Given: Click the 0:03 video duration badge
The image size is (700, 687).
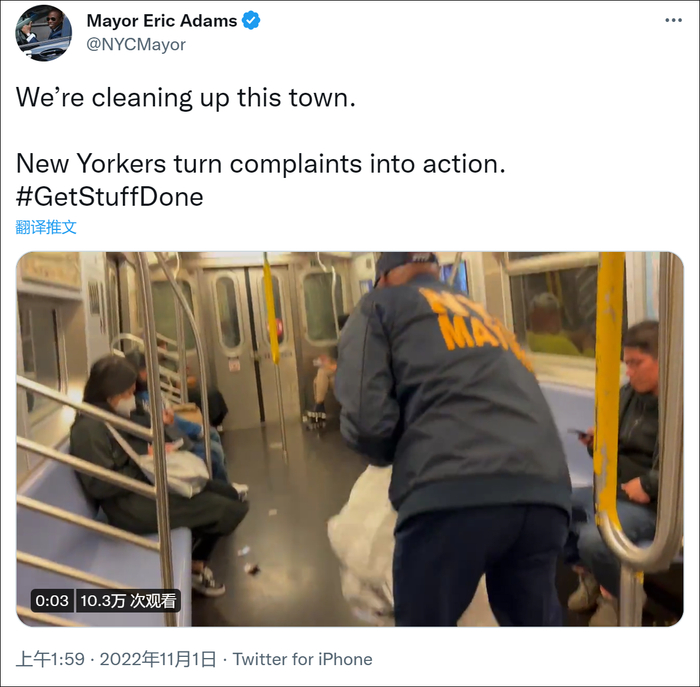Looking at the screenshot, I should [x=52, y=600].
